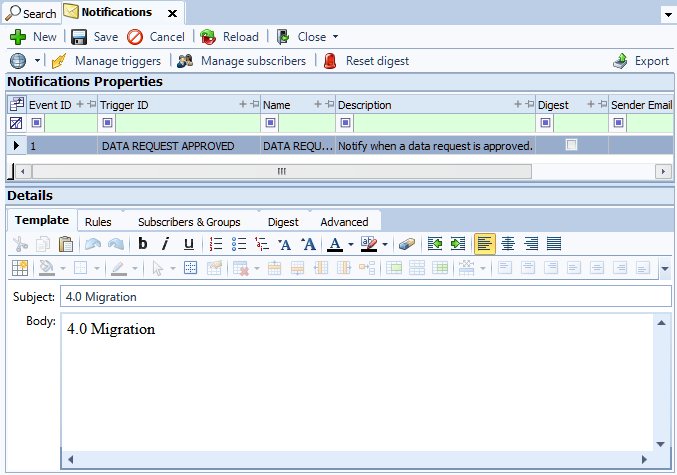Image resolution: width=677 pixels, height=475 pixels.
Task: Open the Subscribers & Groups tab
Action: tap(189, 222)
